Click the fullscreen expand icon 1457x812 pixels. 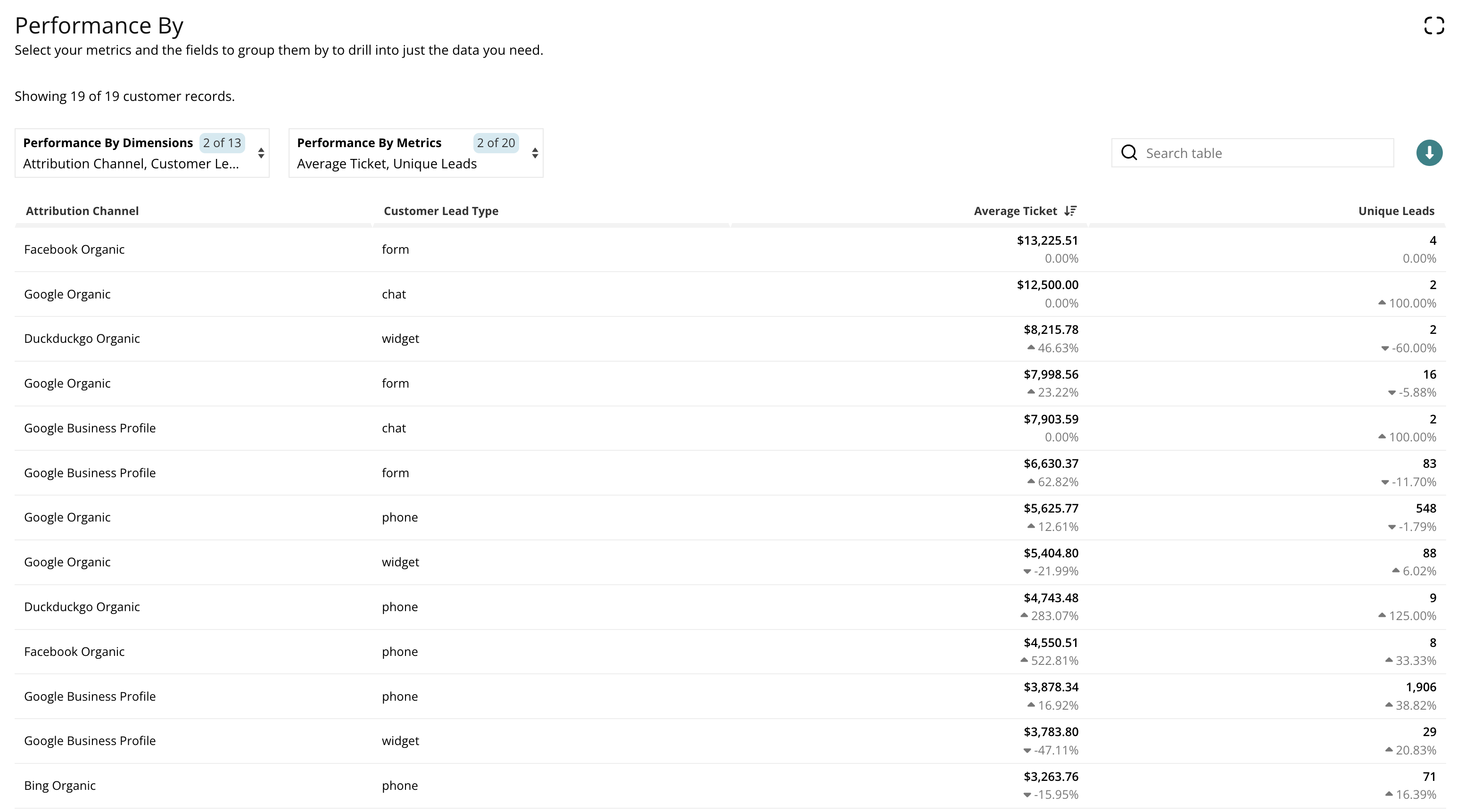[x=1434, y=25]
